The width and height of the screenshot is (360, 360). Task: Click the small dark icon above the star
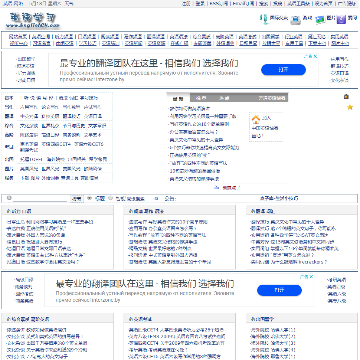click(x=346, y=97)
